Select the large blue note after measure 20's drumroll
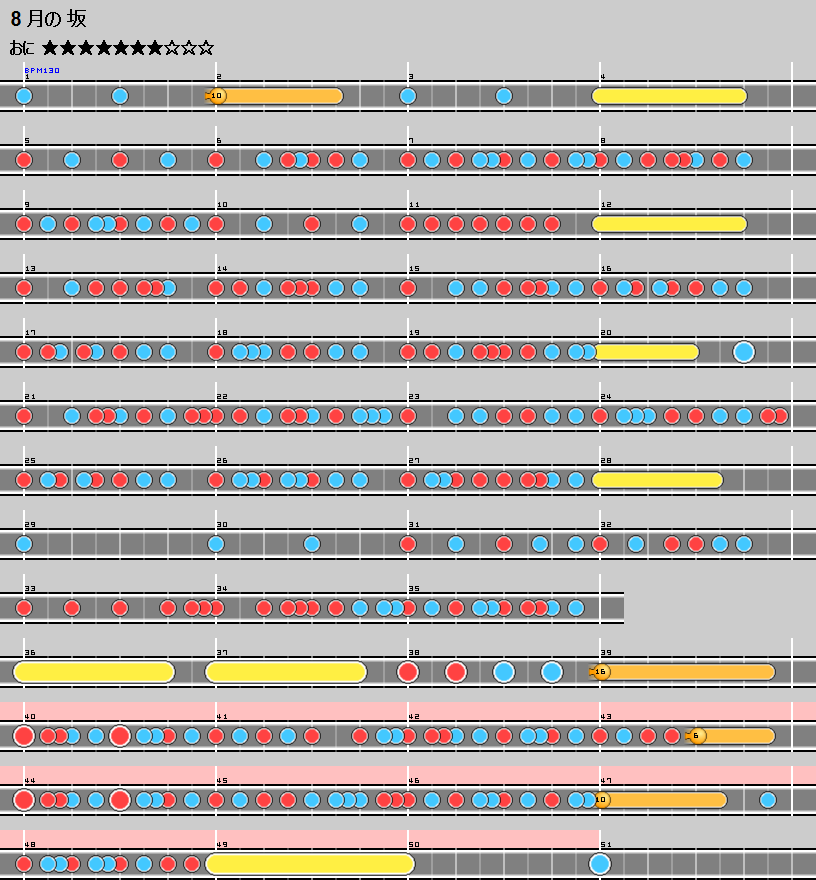Image resolution: width=816 pixels, height=880 pixels. [x=743, y=352]
